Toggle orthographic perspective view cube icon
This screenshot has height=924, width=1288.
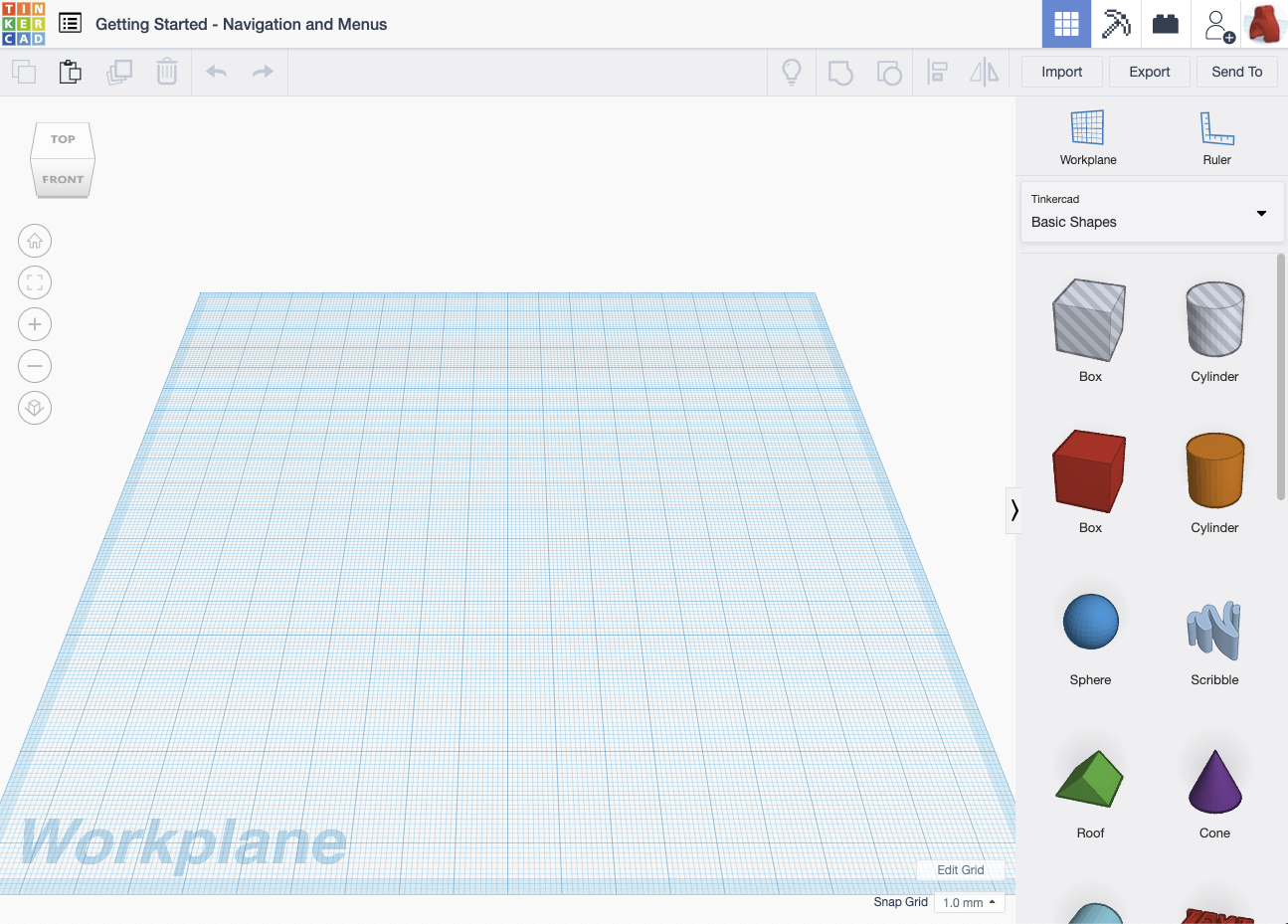pos(35,408)
